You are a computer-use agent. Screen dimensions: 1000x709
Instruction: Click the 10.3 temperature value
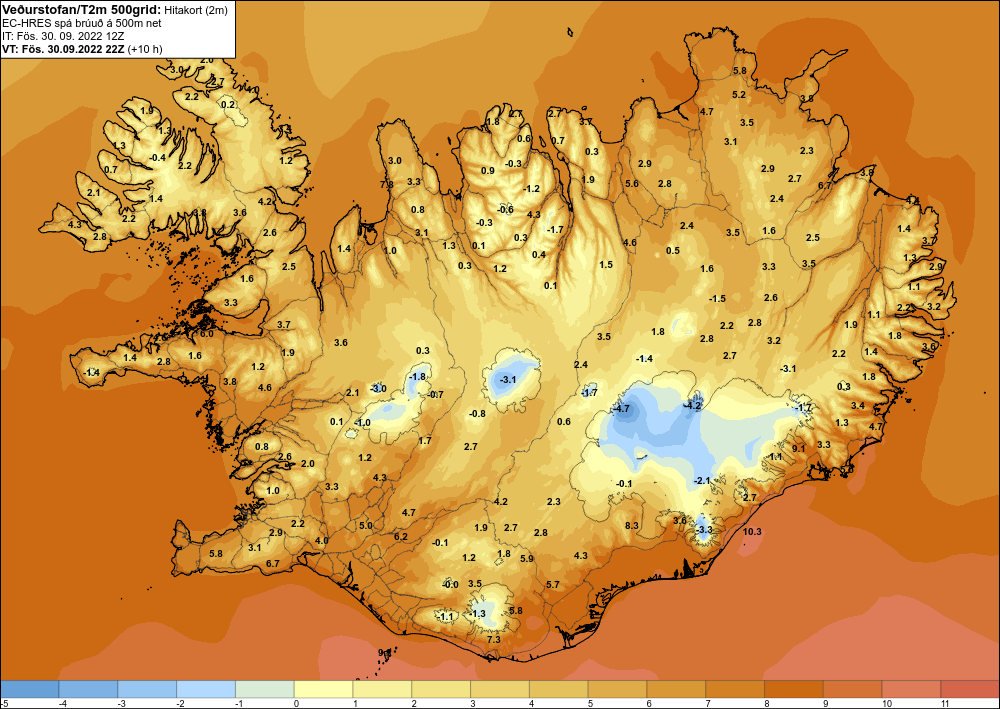752,531
